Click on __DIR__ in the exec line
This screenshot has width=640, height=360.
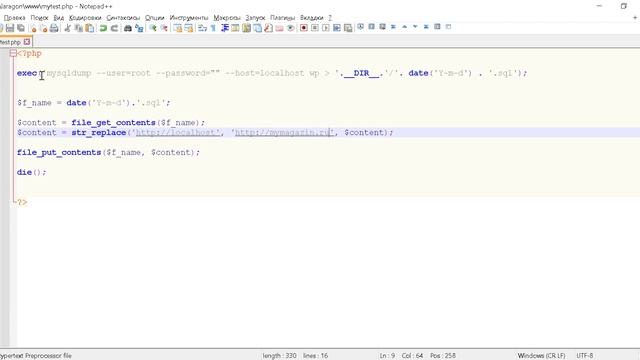[x=362, y=73]
